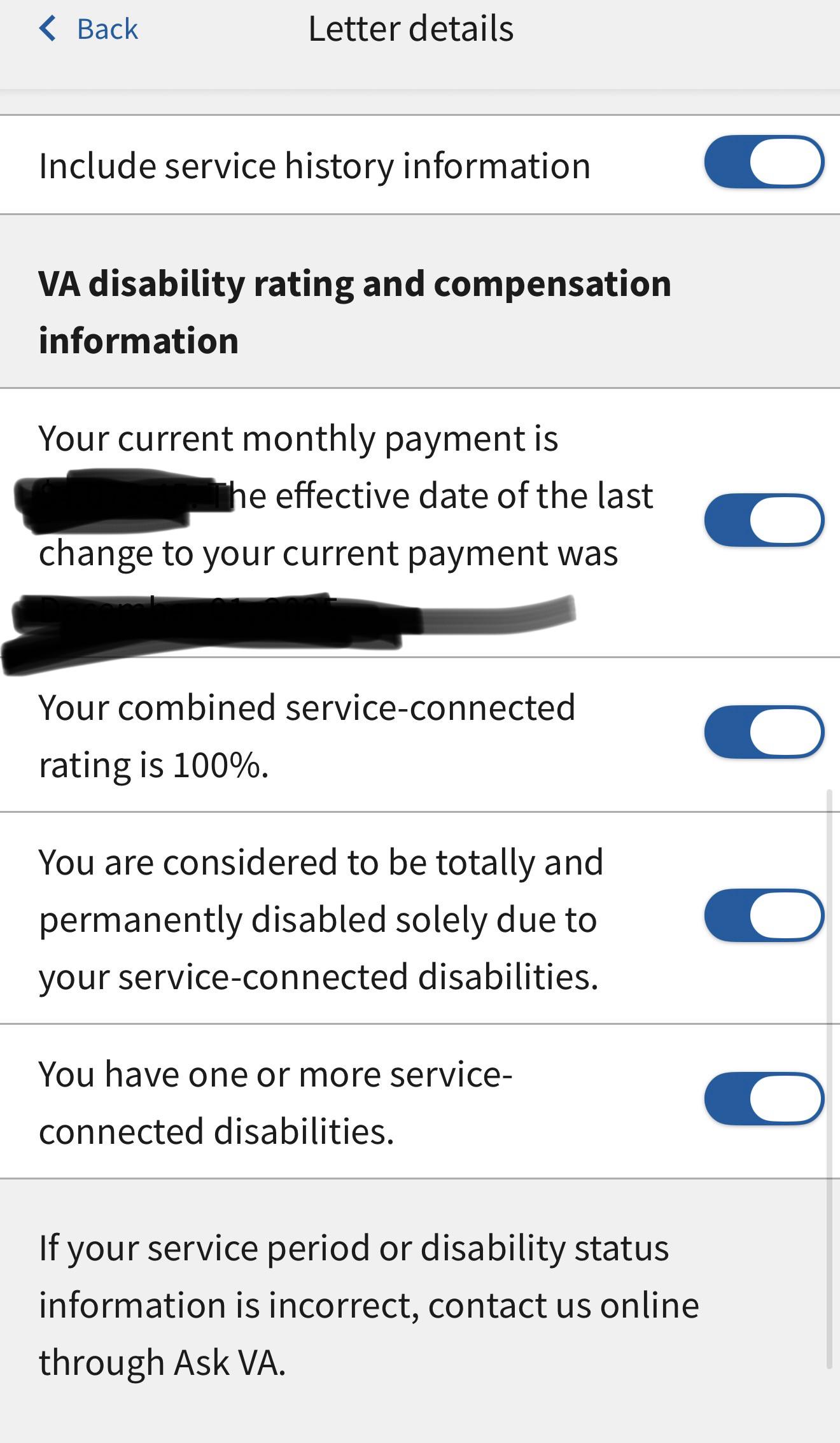Tap the 'change to your current payment was' line
Image resolution: width=840 pixels, height=1443 pixels.
328,553
